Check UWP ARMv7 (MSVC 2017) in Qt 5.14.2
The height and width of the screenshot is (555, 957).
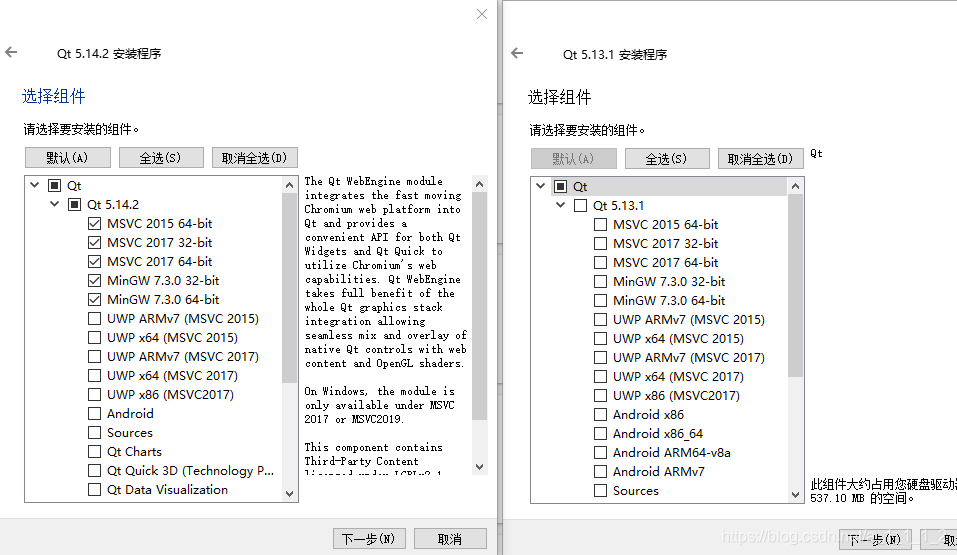94,356
